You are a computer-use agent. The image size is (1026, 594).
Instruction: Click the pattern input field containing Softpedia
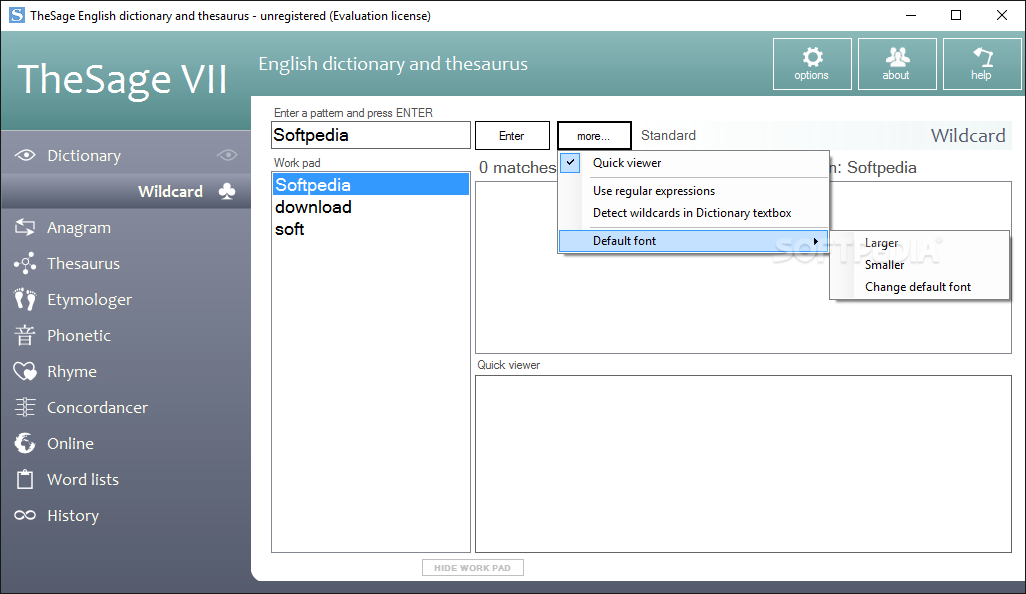click(371, 135)
